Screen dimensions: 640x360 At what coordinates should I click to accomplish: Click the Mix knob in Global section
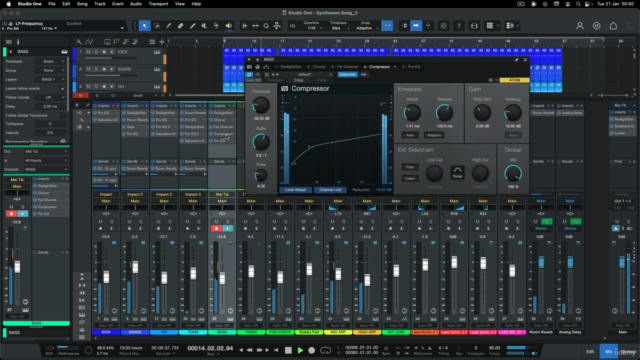click(513, 173)
